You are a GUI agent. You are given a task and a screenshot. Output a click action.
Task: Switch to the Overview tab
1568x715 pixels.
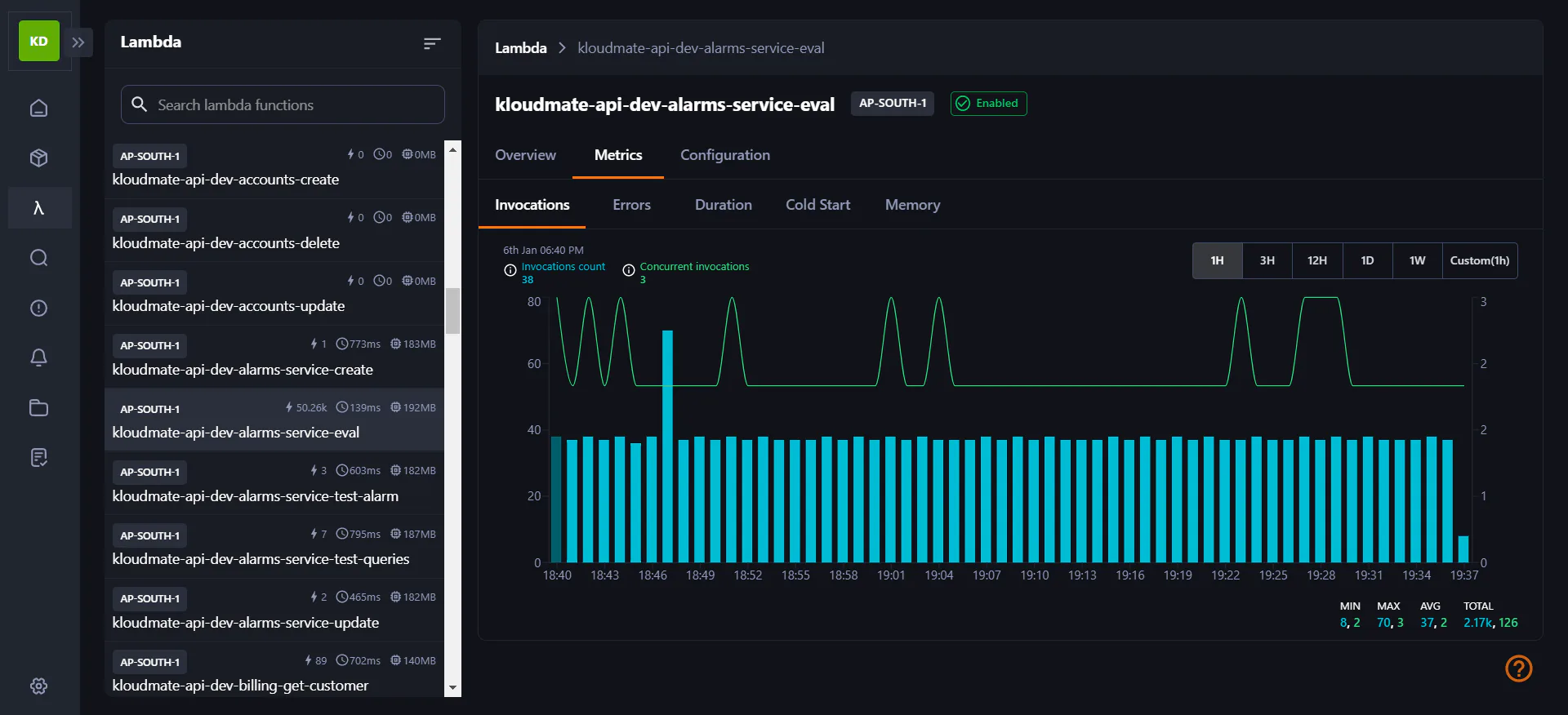525,155
